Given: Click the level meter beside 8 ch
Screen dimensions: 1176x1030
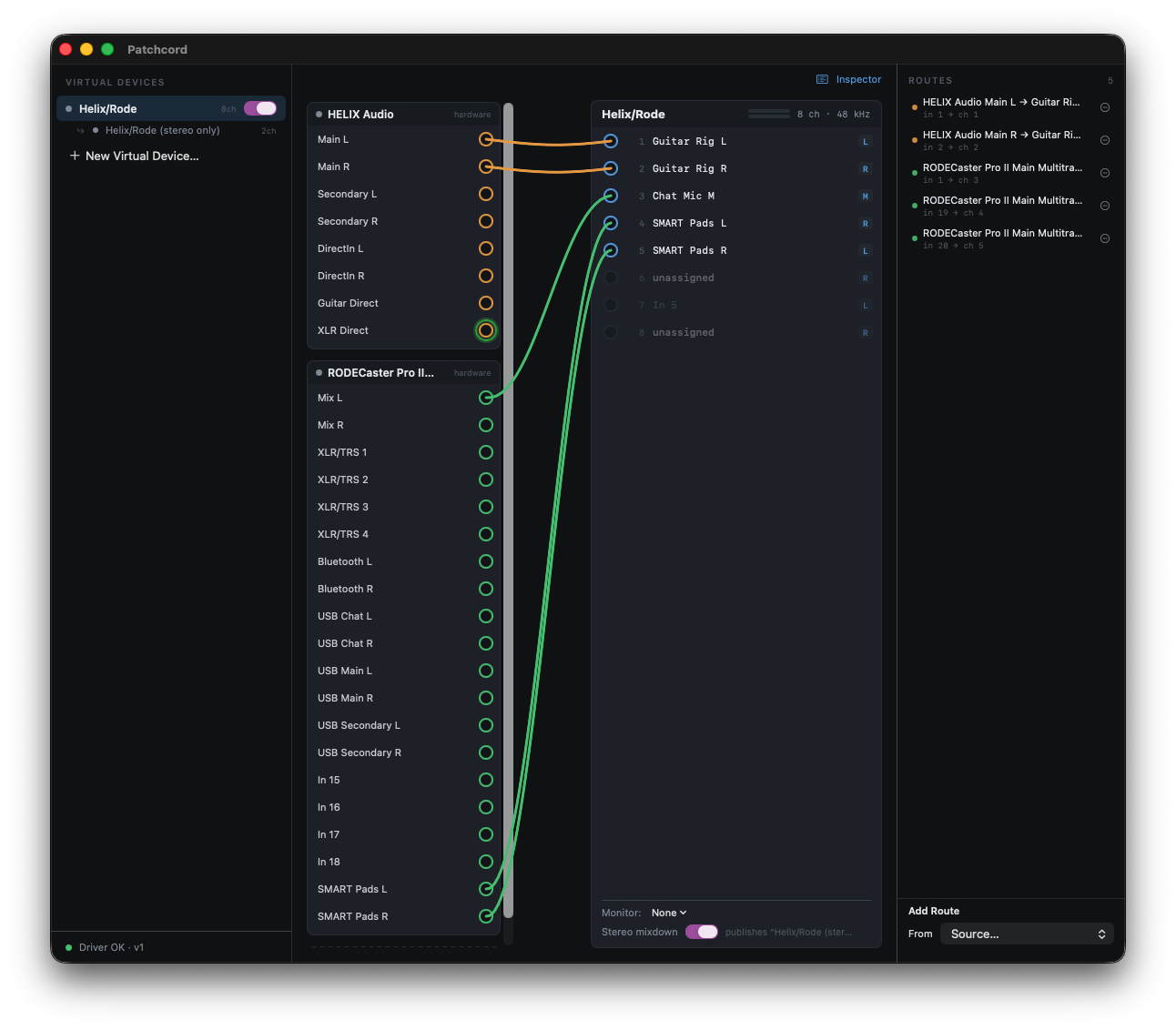Looking at the screenshot, I should 769,114.
